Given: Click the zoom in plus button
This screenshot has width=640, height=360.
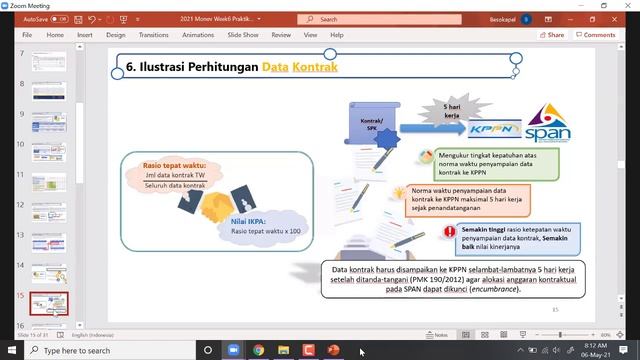Looking at the screenshot, I should pos(593,335).
